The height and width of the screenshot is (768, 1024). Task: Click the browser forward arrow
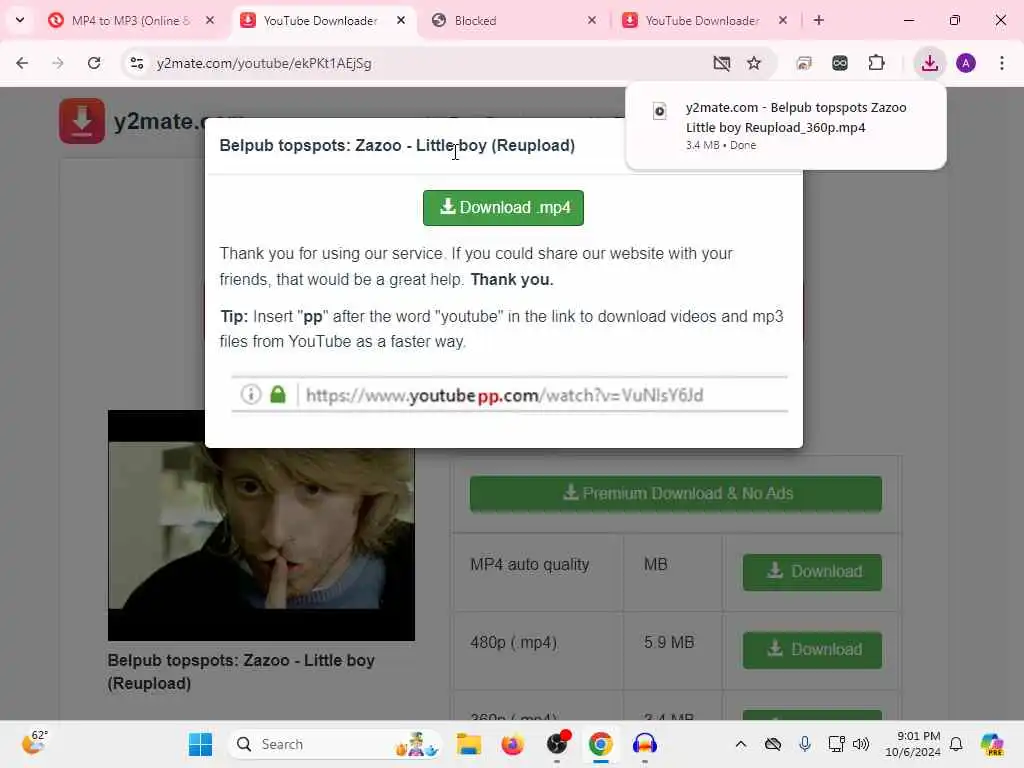[58, 63]
